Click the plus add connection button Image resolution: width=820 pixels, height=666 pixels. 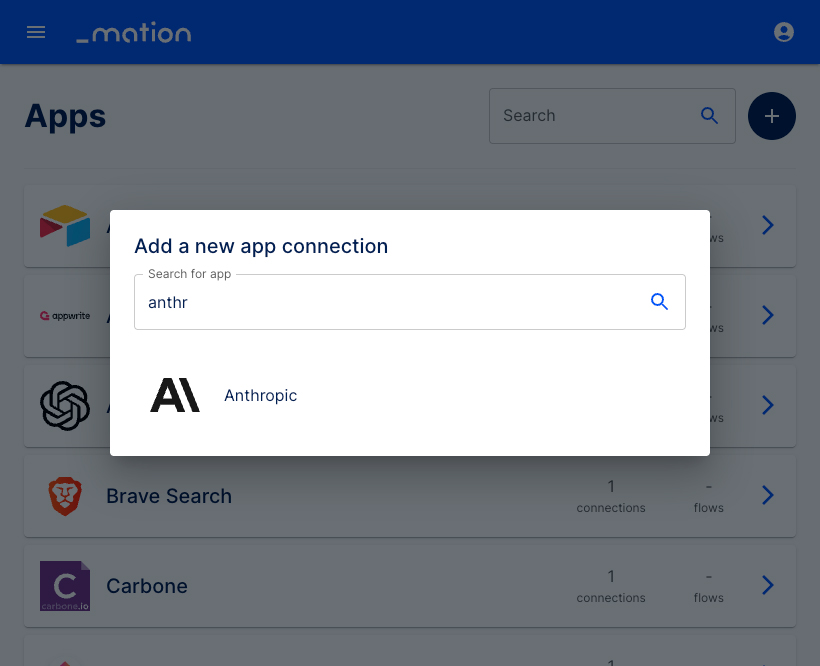771,116
